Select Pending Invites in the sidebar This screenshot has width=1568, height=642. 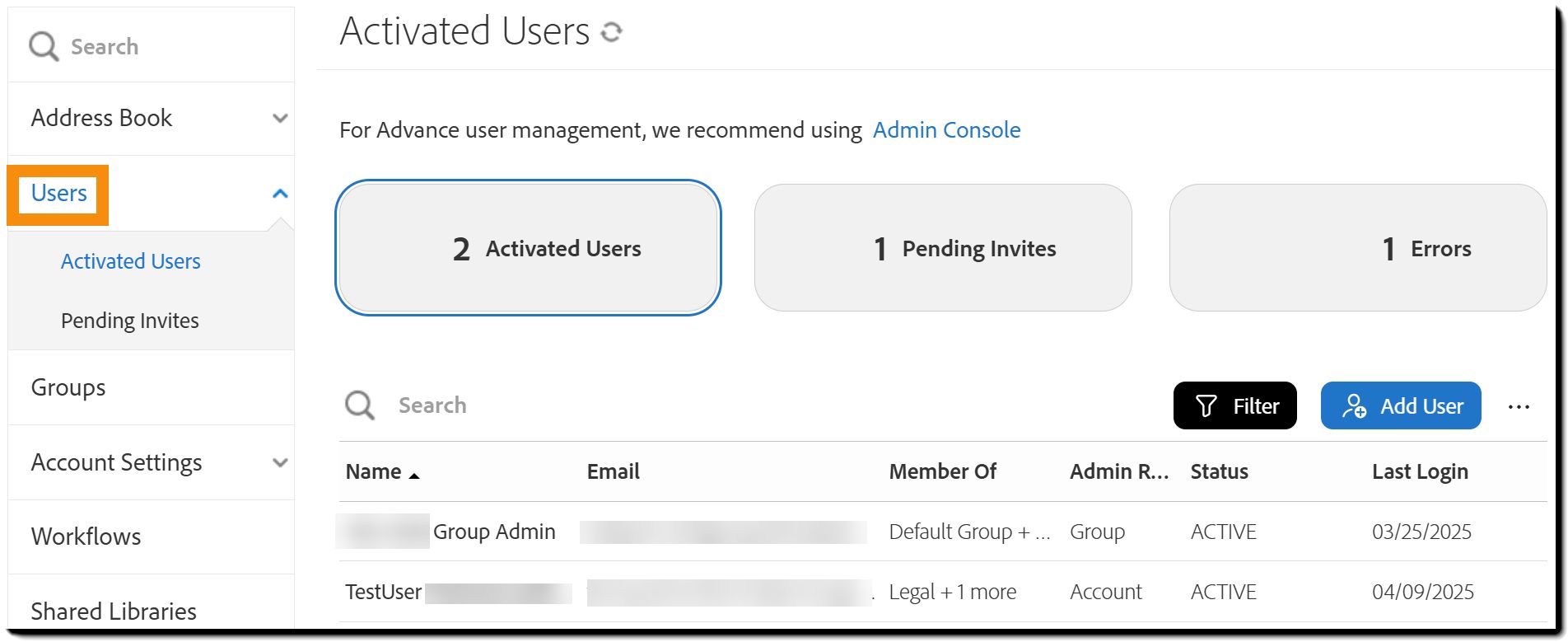tap(130, 321)
